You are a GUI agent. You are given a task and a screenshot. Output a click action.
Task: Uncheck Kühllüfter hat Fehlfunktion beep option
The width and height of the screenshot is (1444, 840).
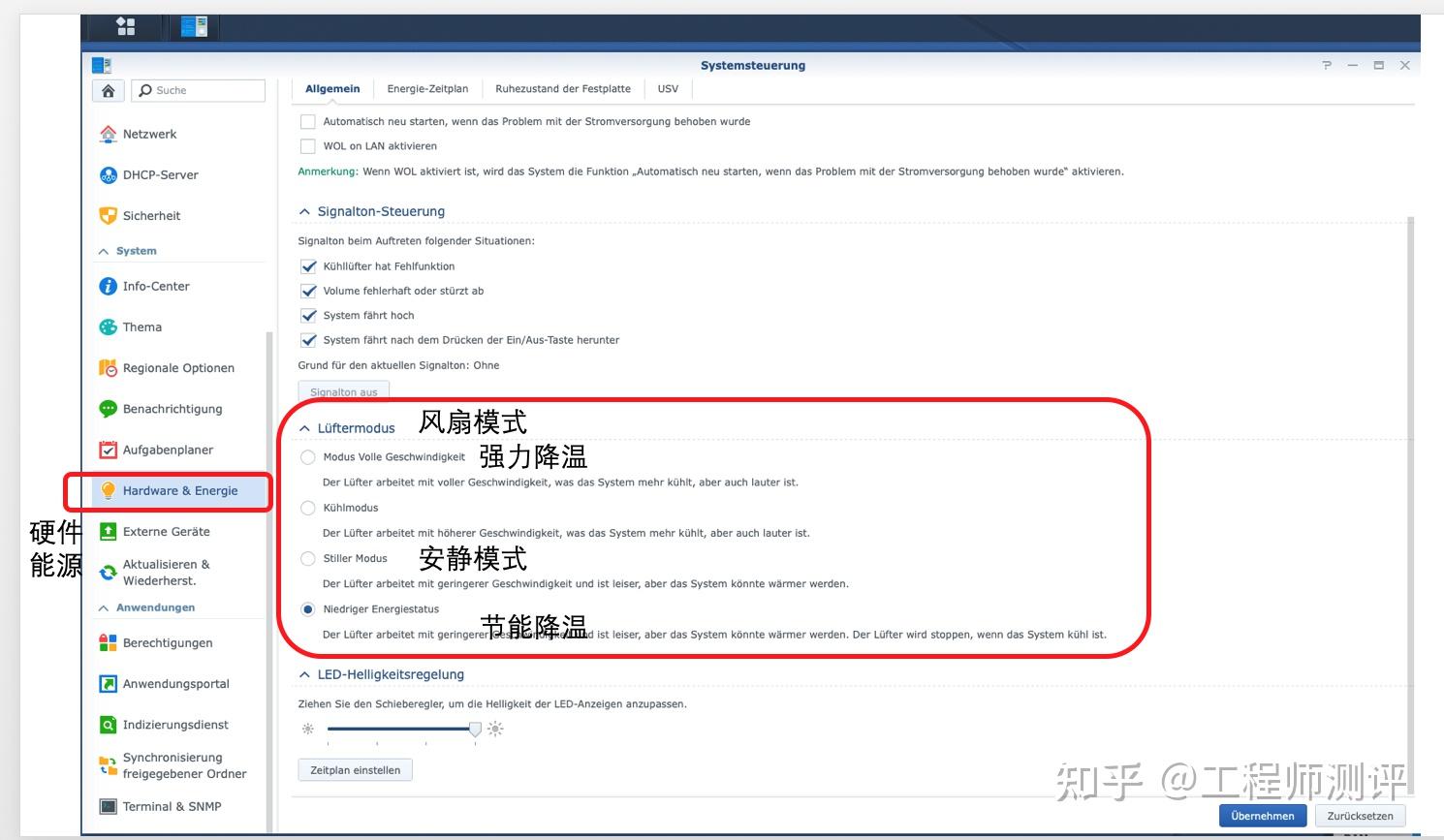point(308,265)
